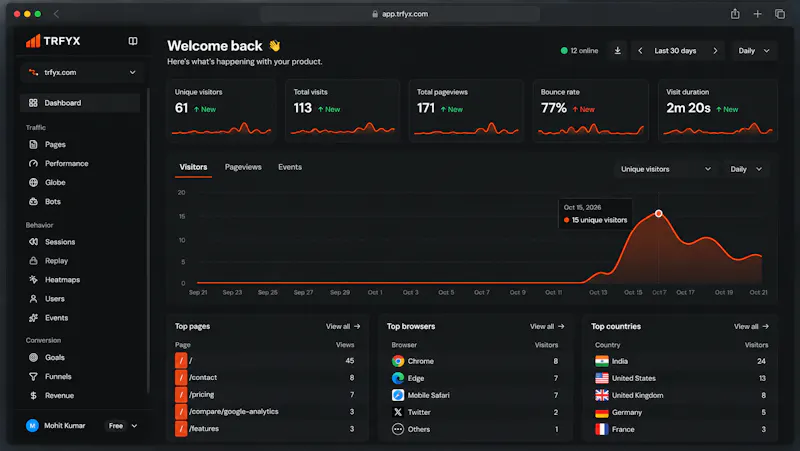The image size is (800, 451).
Task: Click the Others browser row
Action: pos(475,429)
